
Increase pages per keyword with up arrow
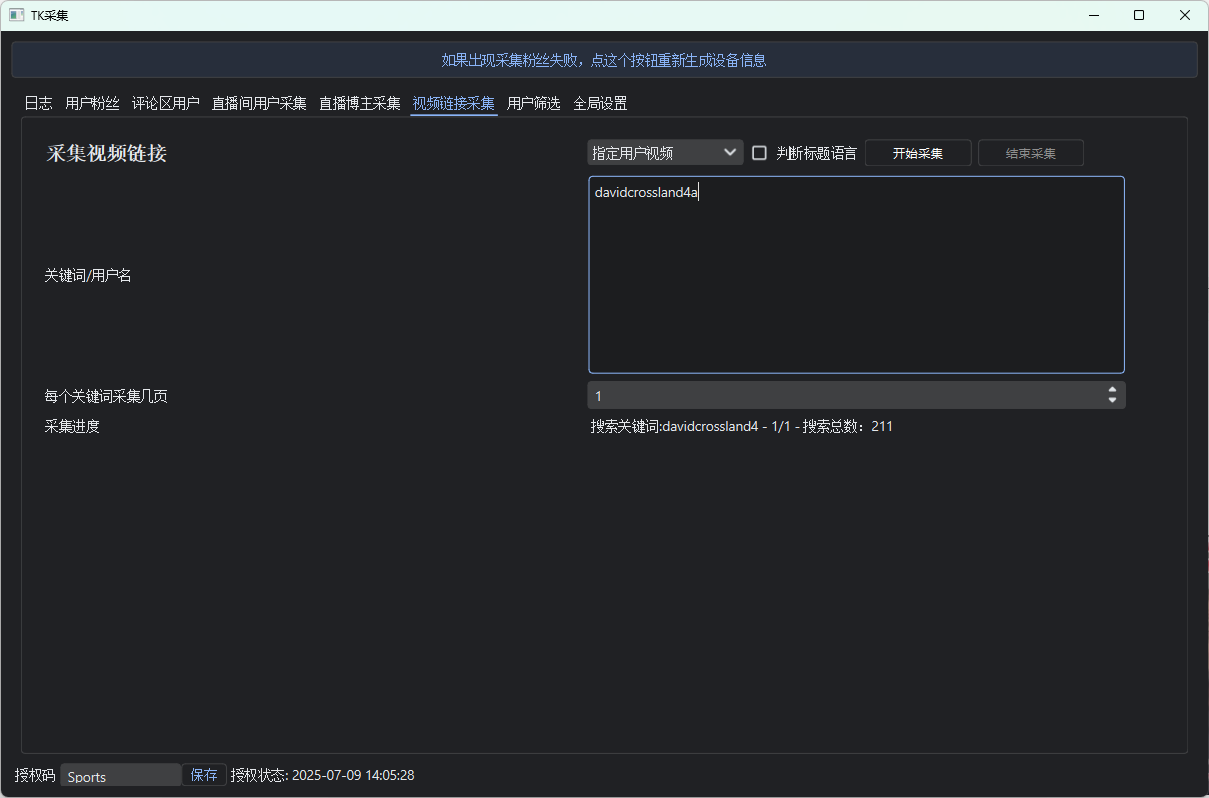pos(1112,390)
